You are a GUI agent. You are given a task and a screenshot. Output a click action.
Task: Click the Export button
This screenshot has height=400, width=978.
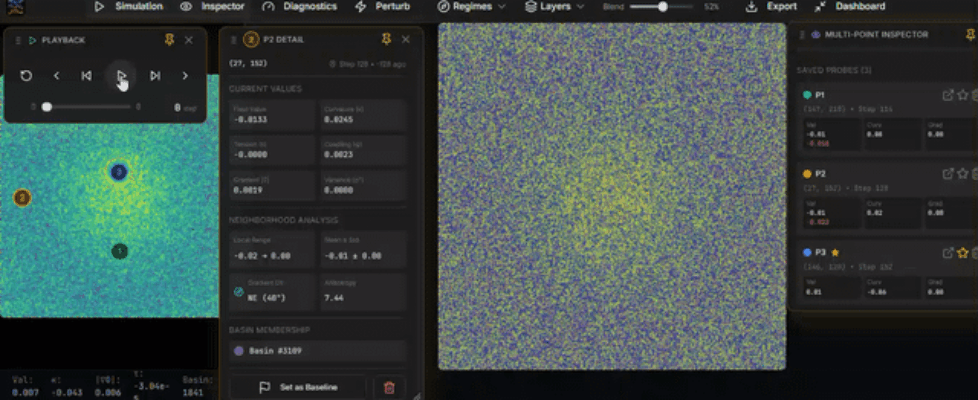pos(771,6)
